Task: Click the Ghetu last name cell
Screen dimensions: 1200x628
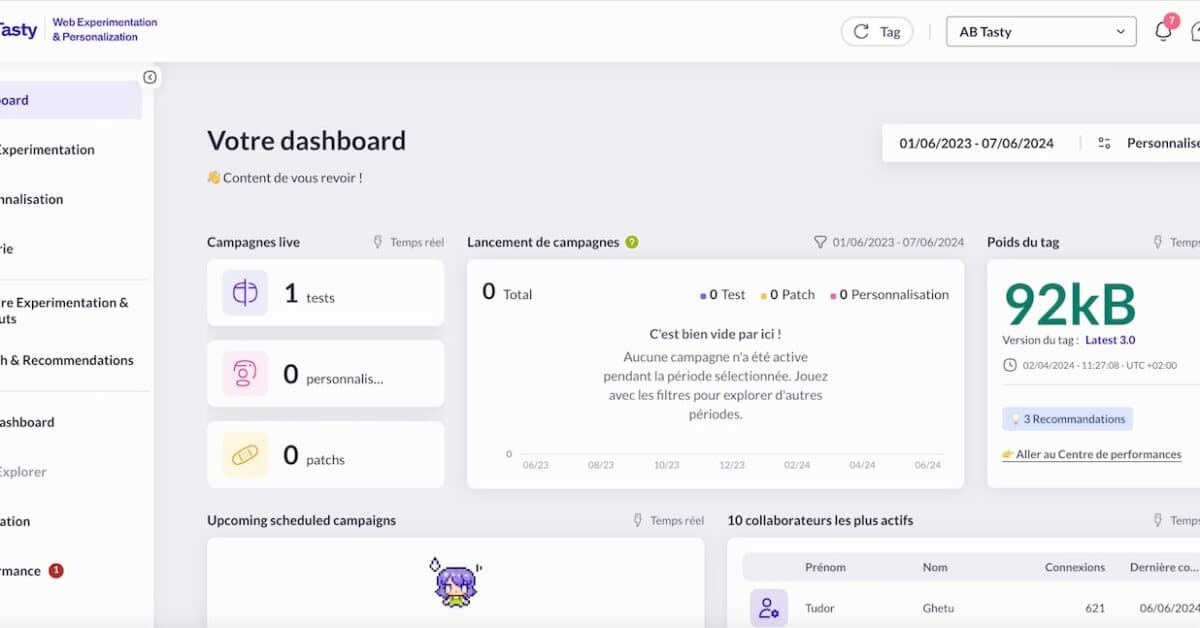Action: (x=939, y=608)
